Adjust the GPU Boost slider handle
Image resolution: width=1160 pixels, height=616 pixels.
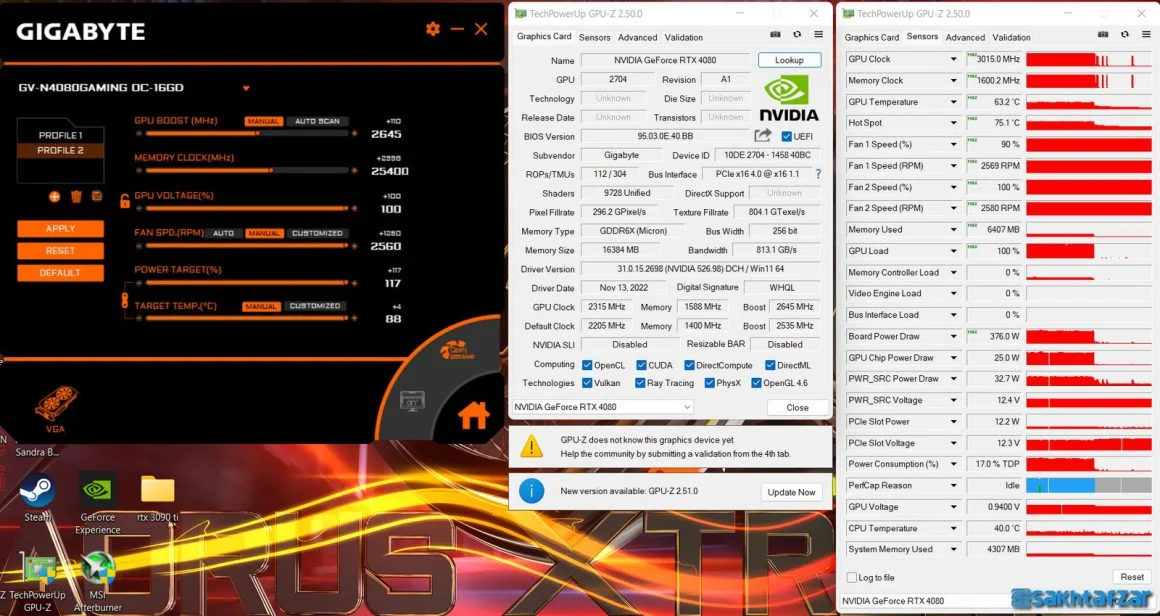point(257,134)
